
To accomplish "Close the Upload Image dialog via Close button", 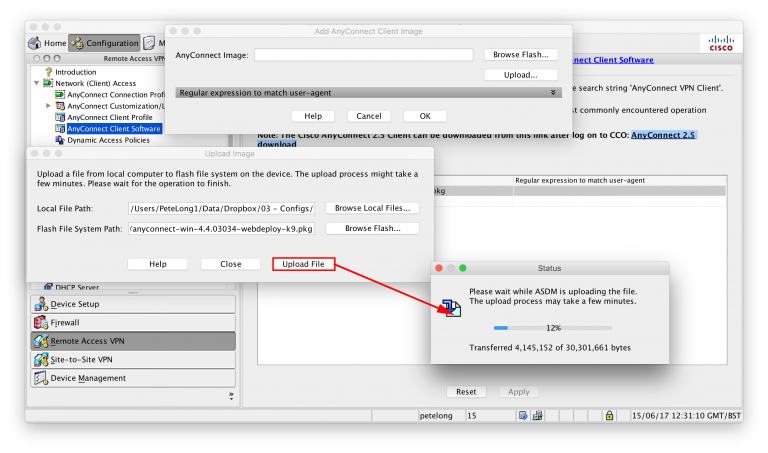I will coord(231,264).
